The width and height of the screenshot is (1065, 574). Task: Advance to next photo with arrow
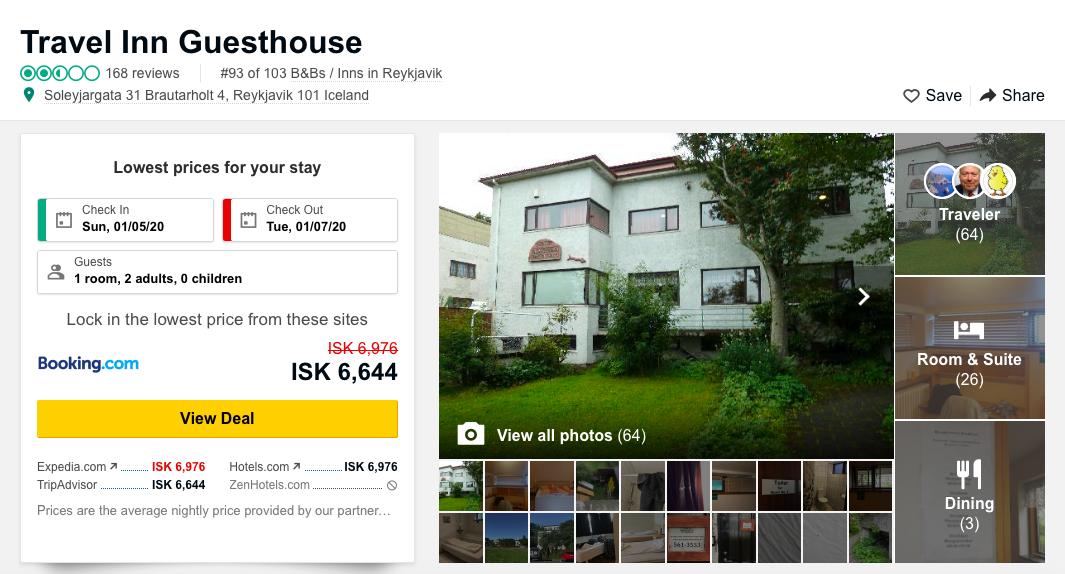863,296
